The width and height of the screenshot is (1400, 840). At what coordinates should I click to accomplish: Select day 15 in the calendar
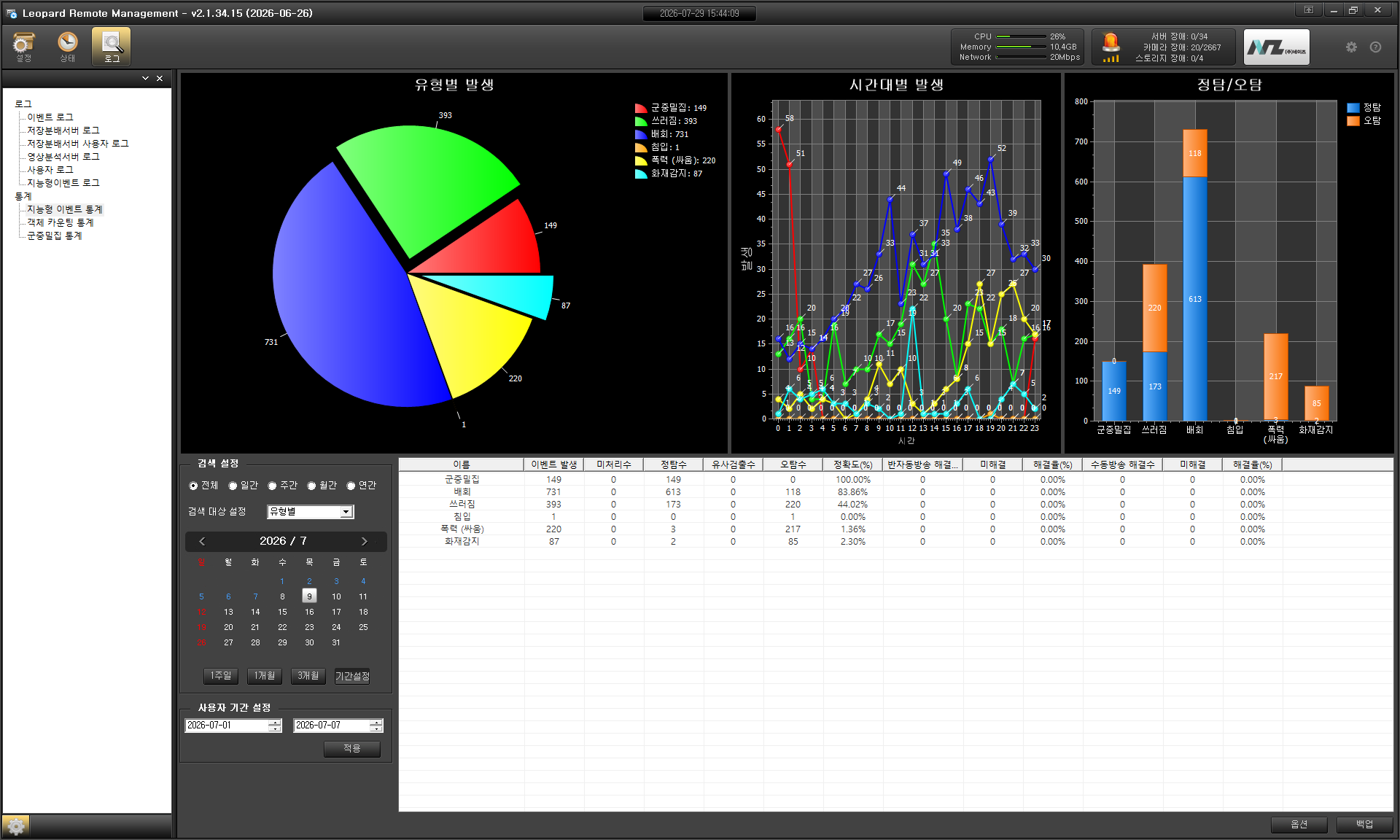click(x=282, y=612)
